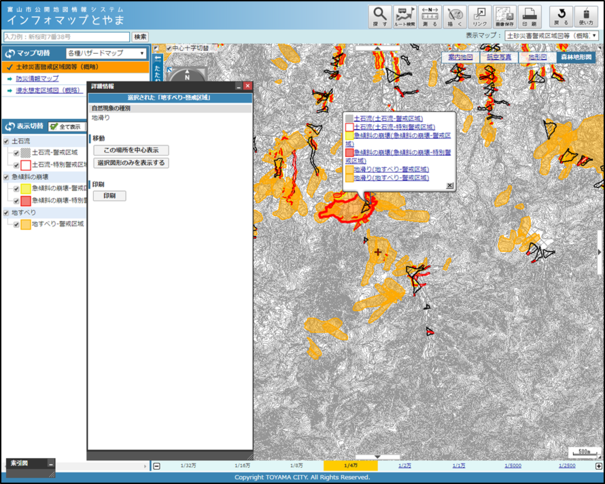Uncheck the 土石流 group checkbox
The image size is (605, 484).
6,141
